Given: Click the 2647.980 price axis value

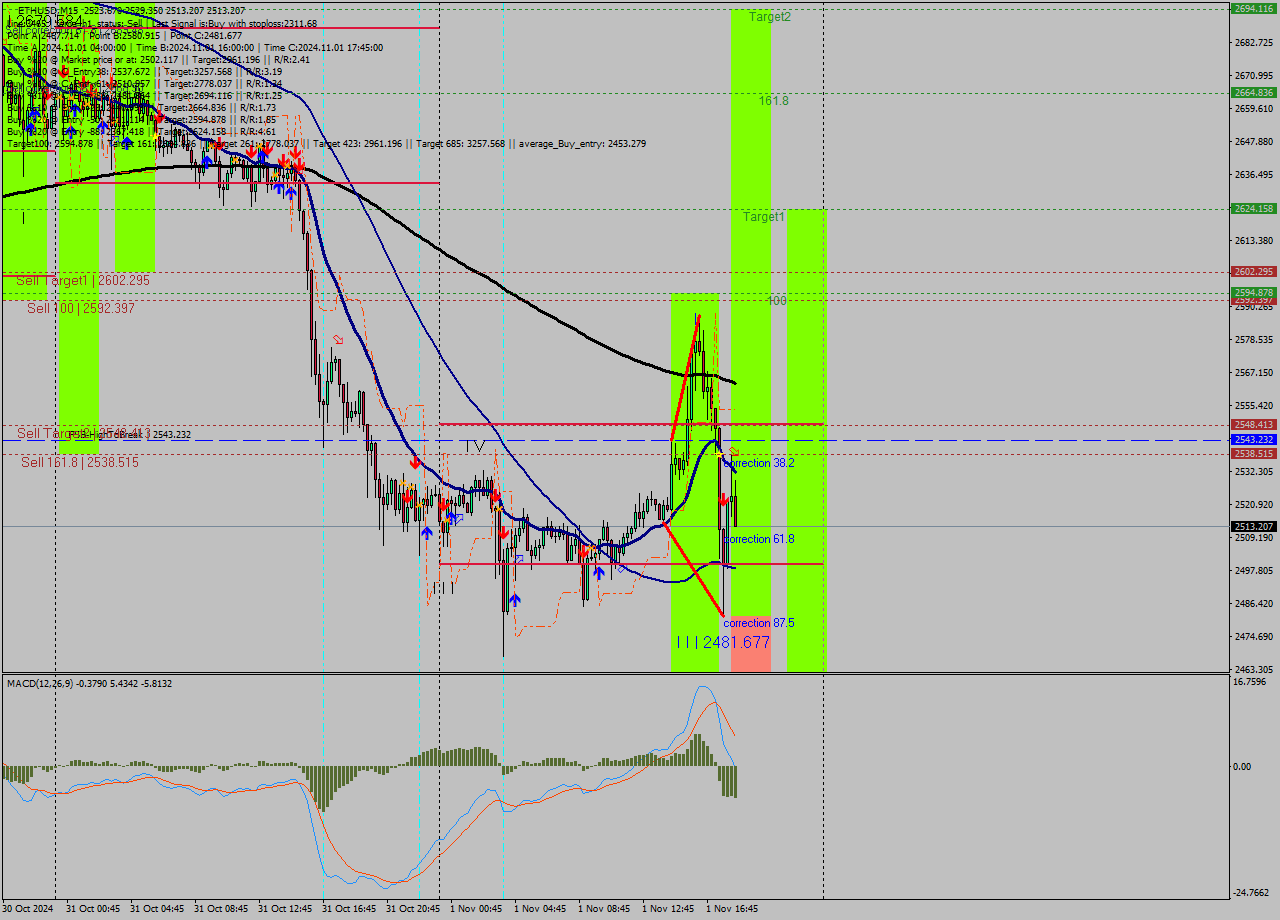Looking at the screenshot, I should (x=1254, y=142).
